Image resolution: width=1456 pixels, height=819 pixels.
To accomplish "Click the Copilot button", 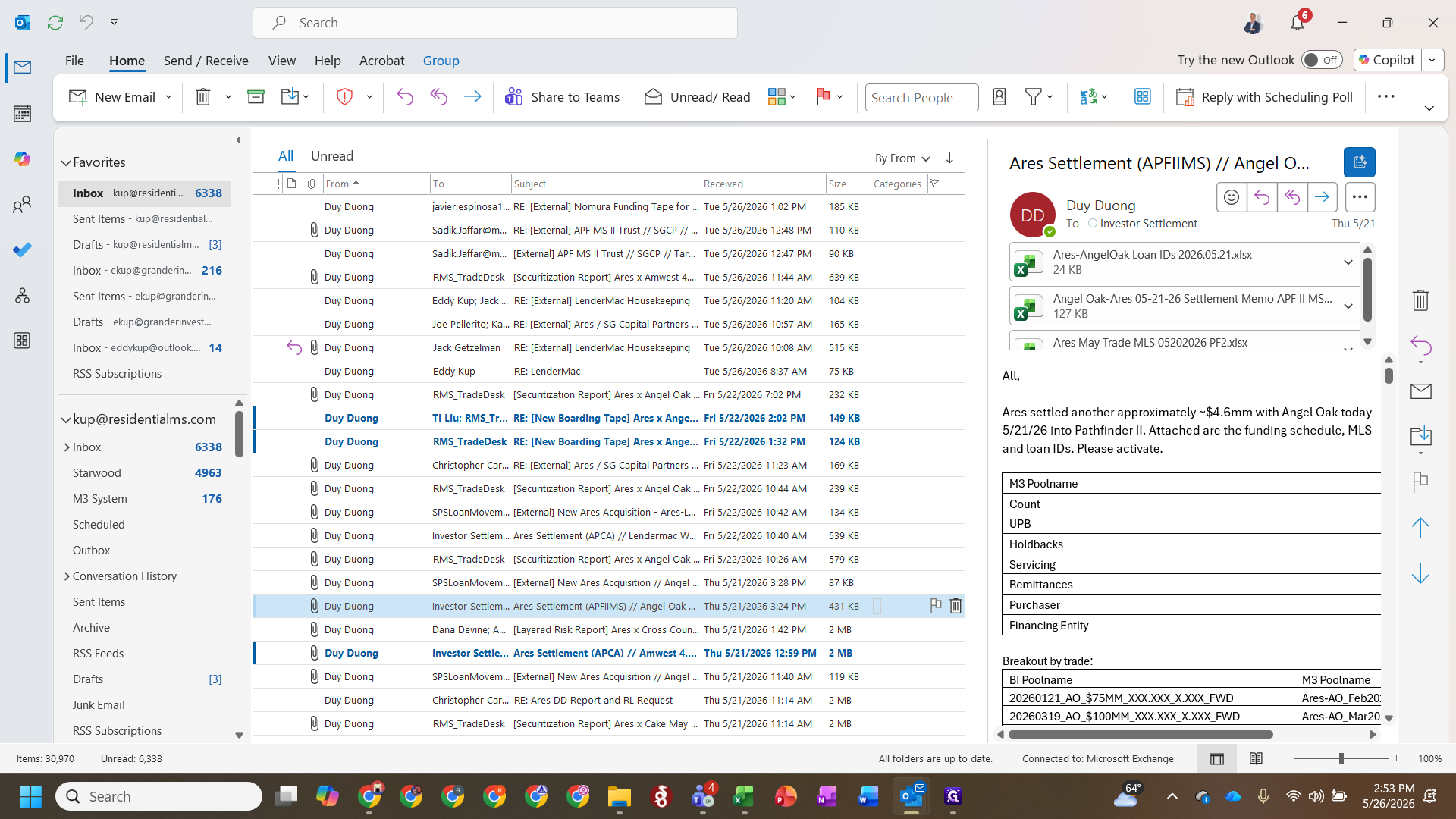I will [x=1387, y=60].
